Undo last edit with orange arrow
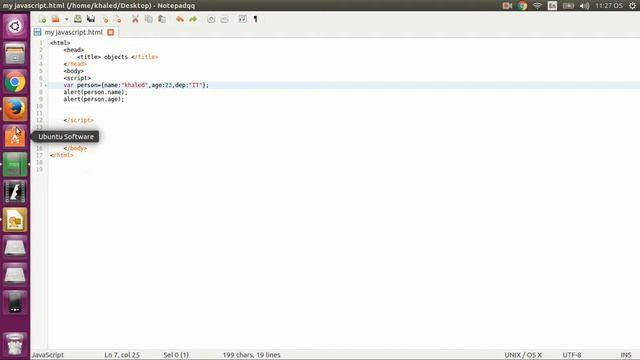640x360 pixels. click(180, 19)
